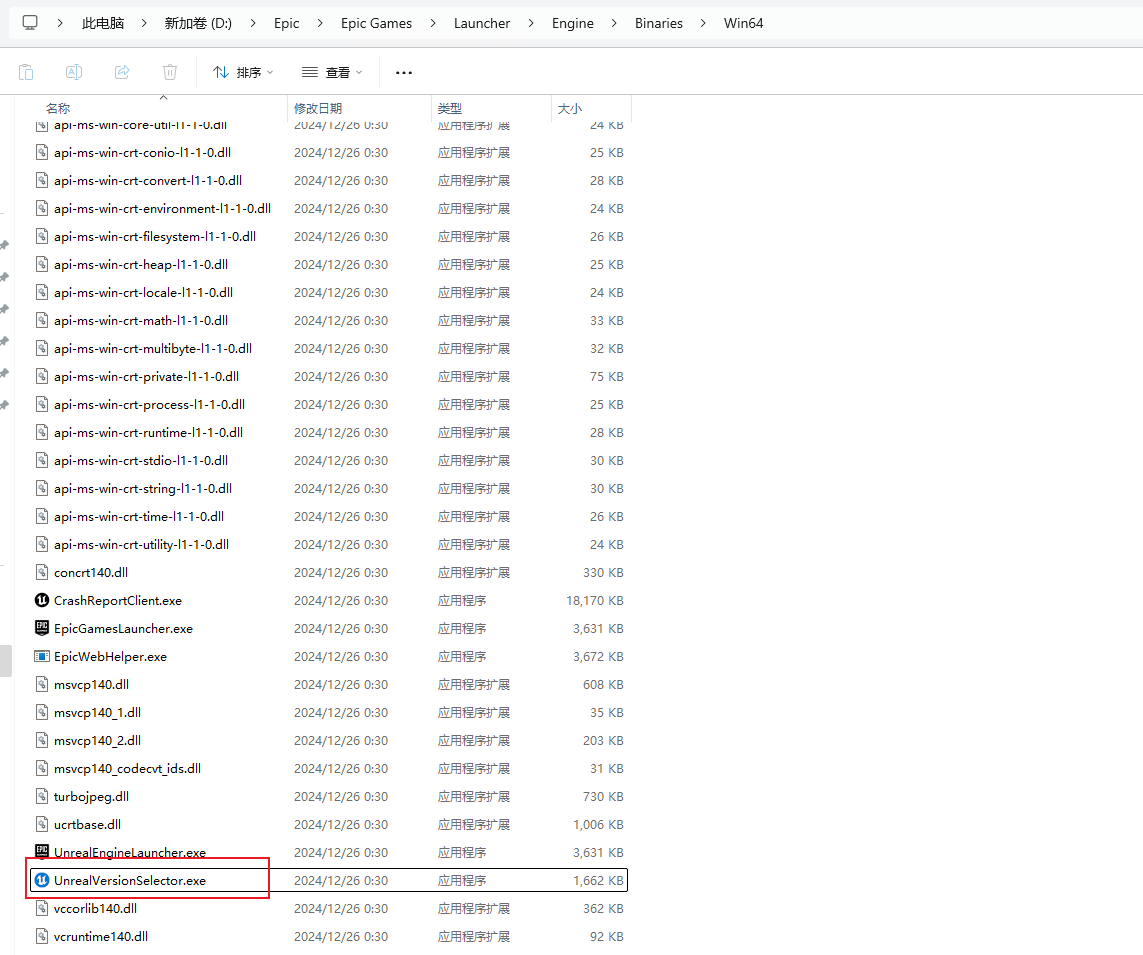Image resolution: width=1143 pixels, height=955 pixels.
Task: Go to Engine in breadcrumb
Action: (x=572, y=23)
